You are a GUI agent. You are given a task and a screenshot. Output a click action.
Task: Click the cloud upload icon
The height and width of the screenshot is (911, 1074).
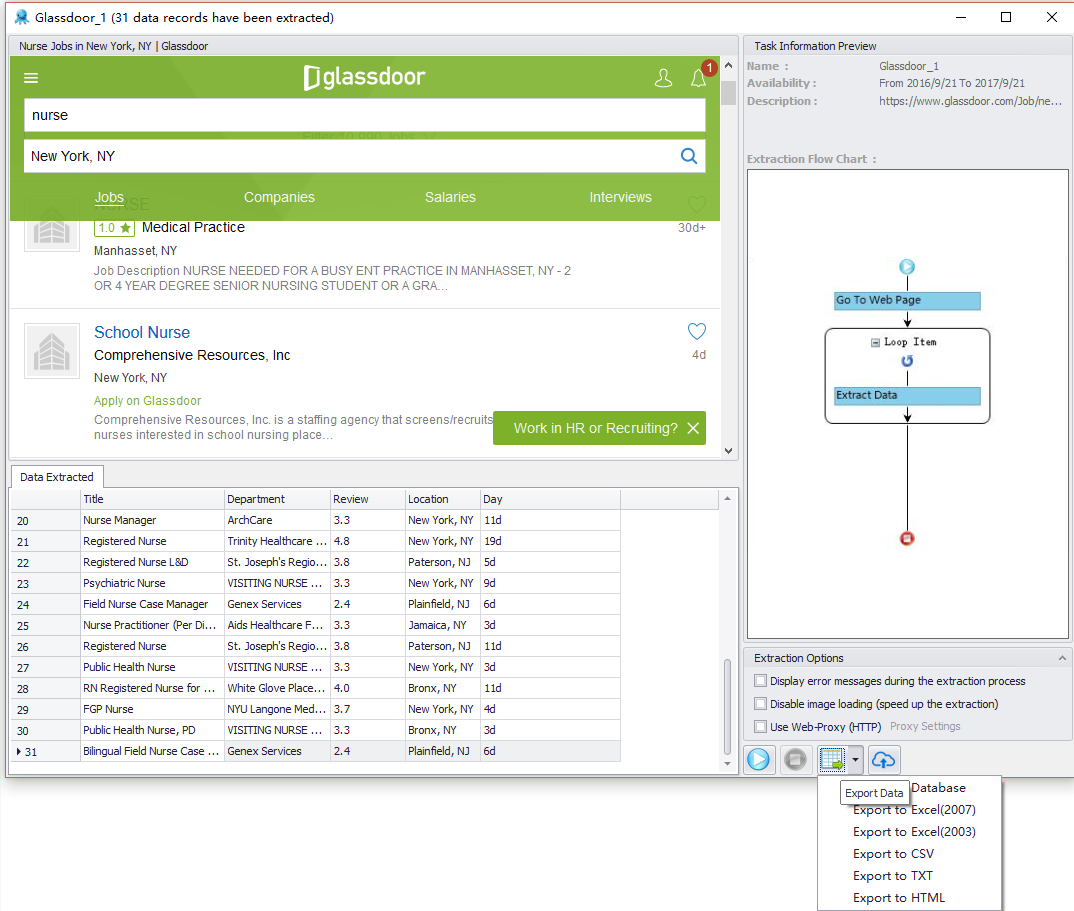coord(884,760)
